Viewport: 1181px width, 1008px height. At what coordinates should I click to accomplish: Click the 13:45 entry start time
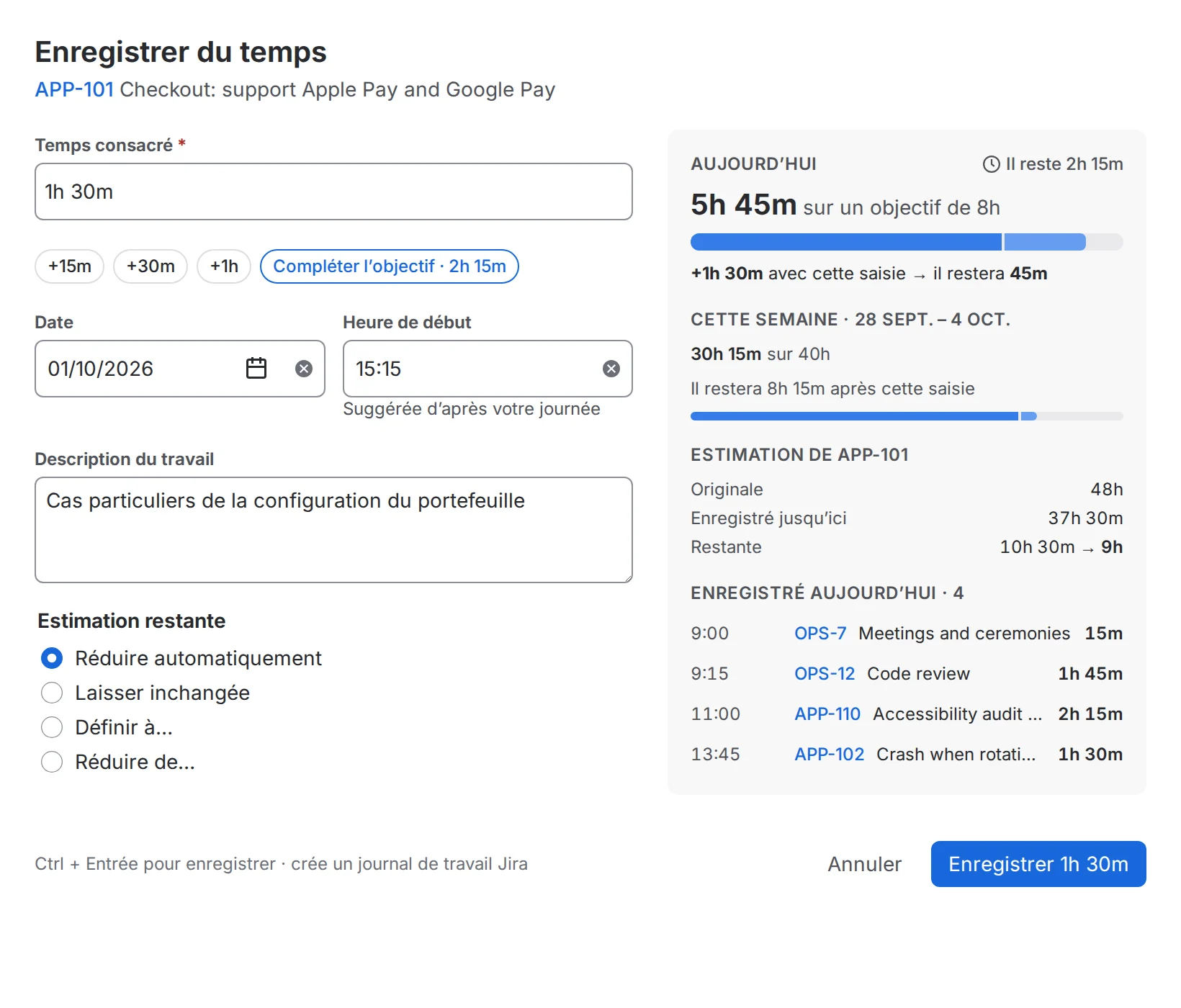(x=715, y=755)
